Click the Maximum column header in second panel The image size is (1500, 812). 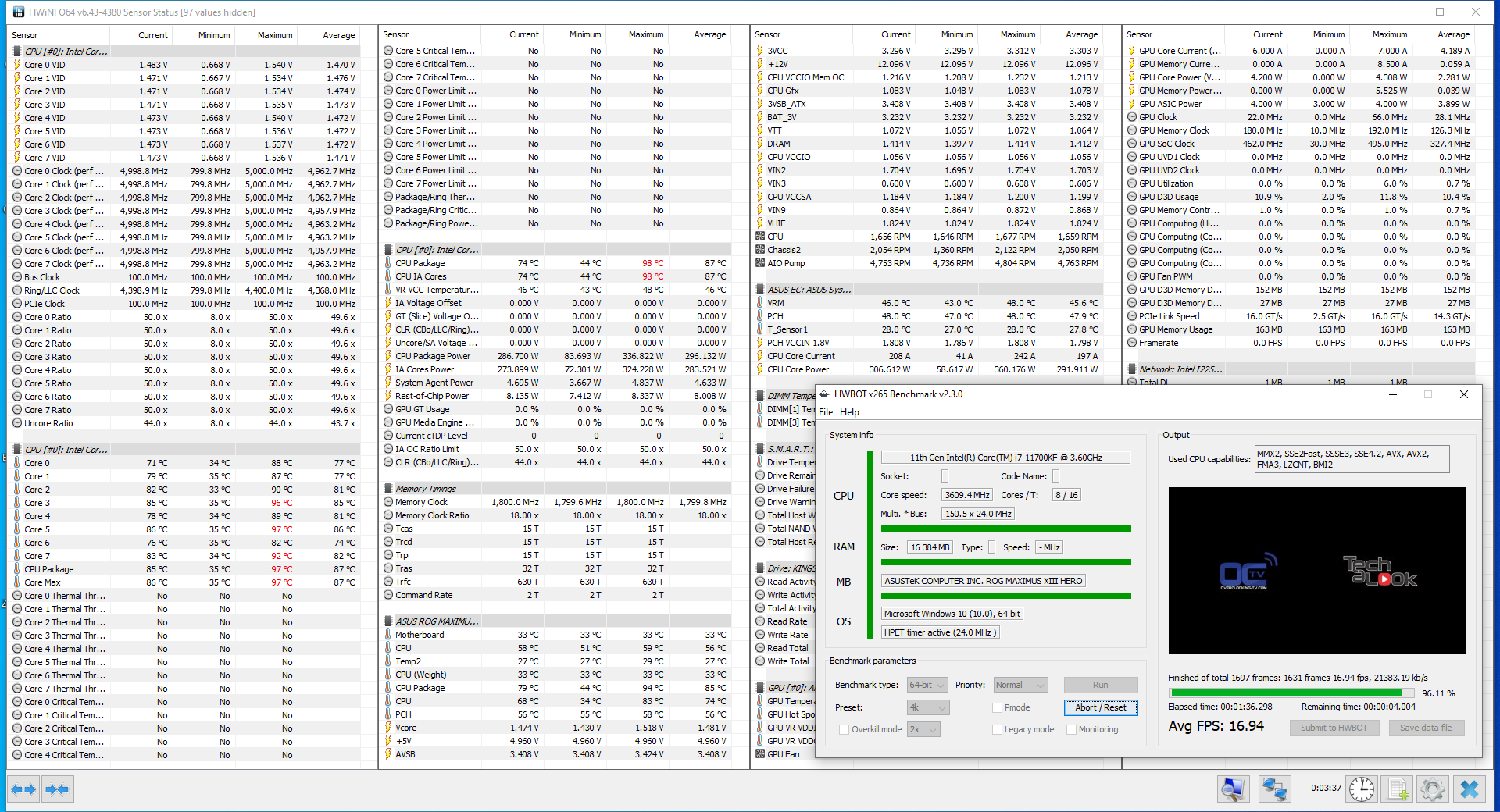point(637,34)
